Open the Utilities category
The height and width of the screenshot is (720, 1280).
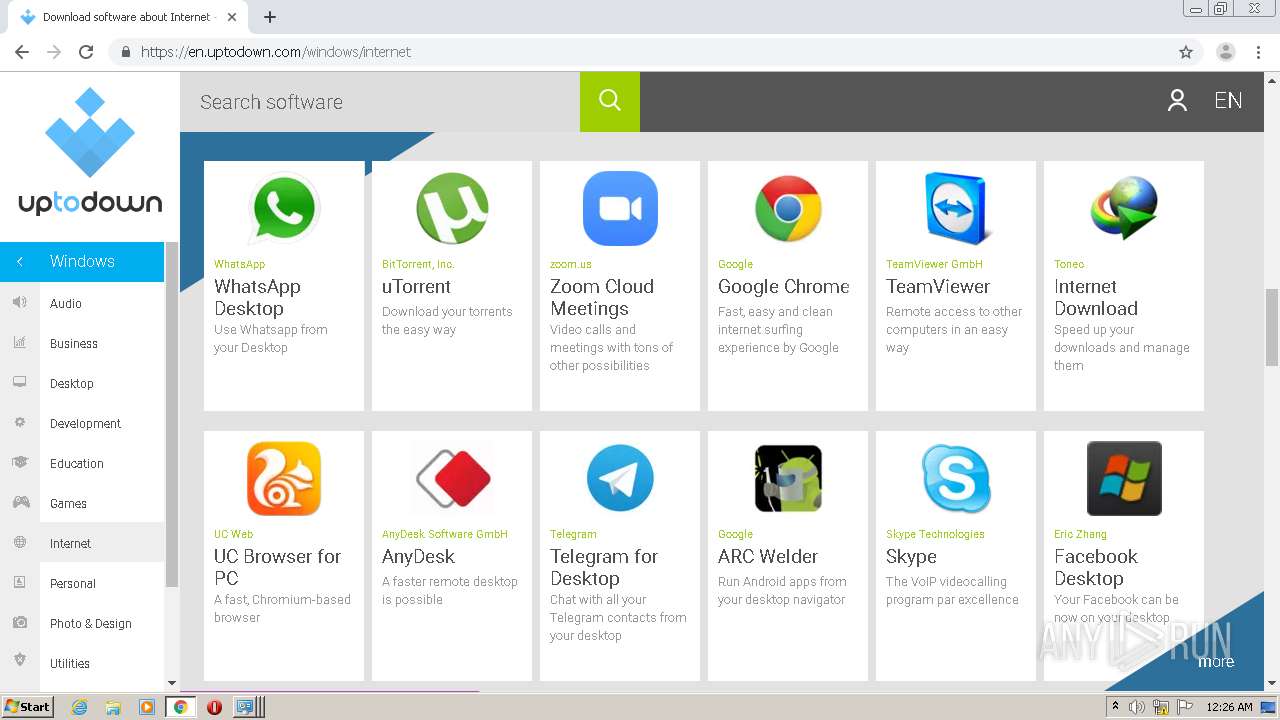coord(70,663)
